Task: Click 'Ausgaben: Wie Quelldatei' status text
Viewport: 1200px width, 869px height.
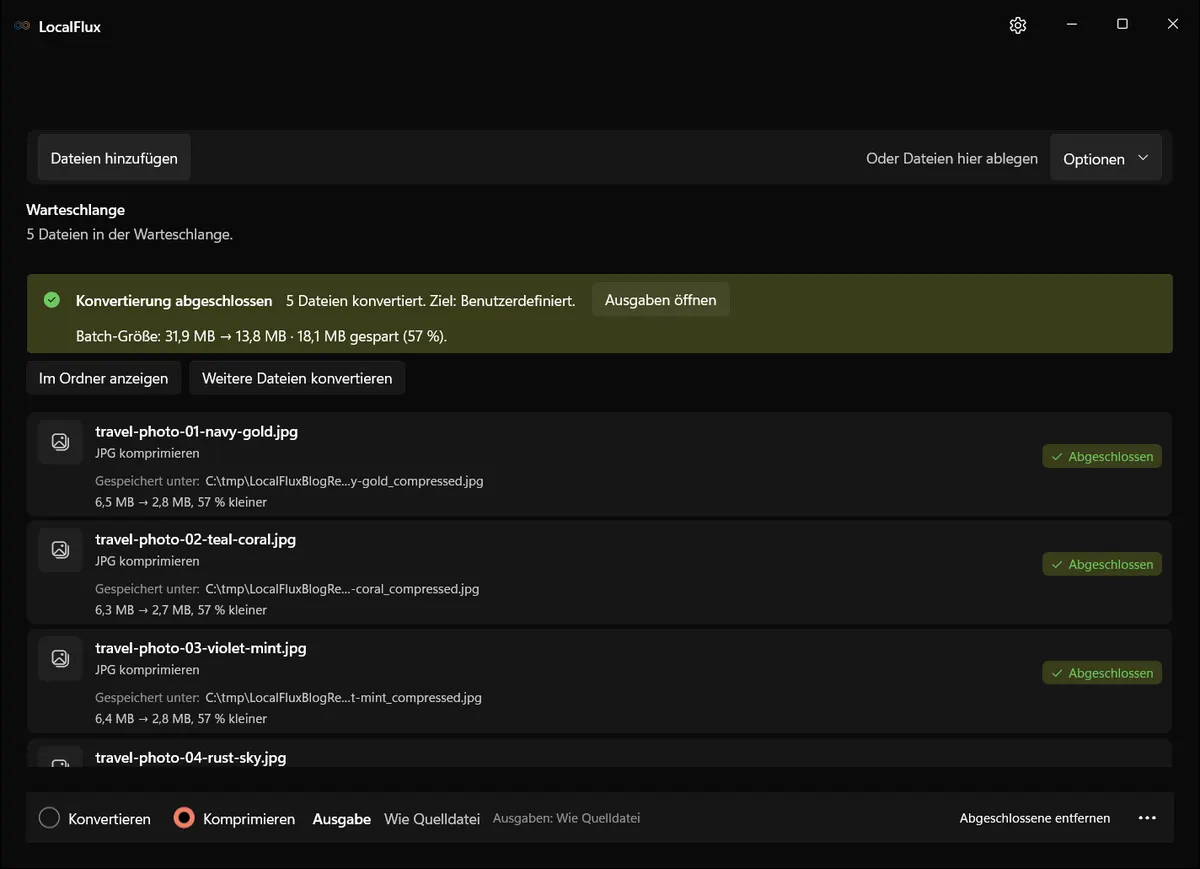Action: tap(566, 818)
